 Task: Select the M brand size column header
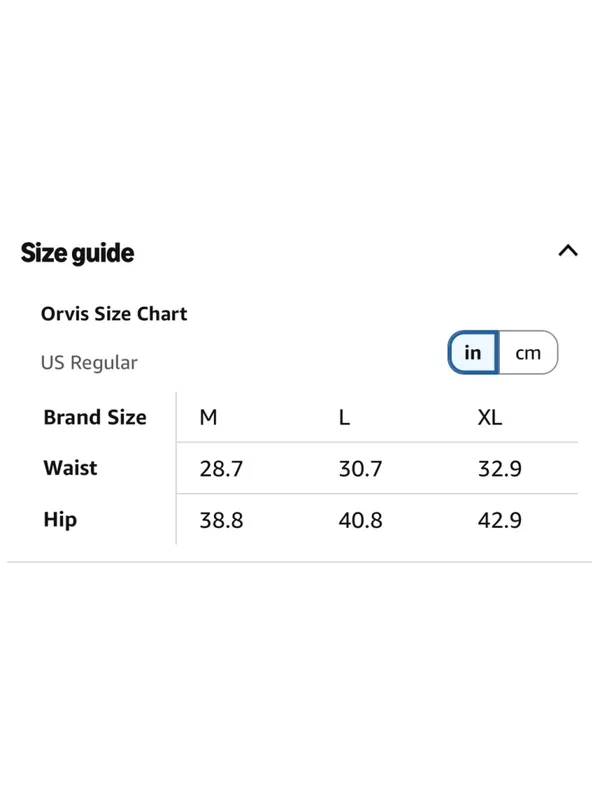pos(209,417)
